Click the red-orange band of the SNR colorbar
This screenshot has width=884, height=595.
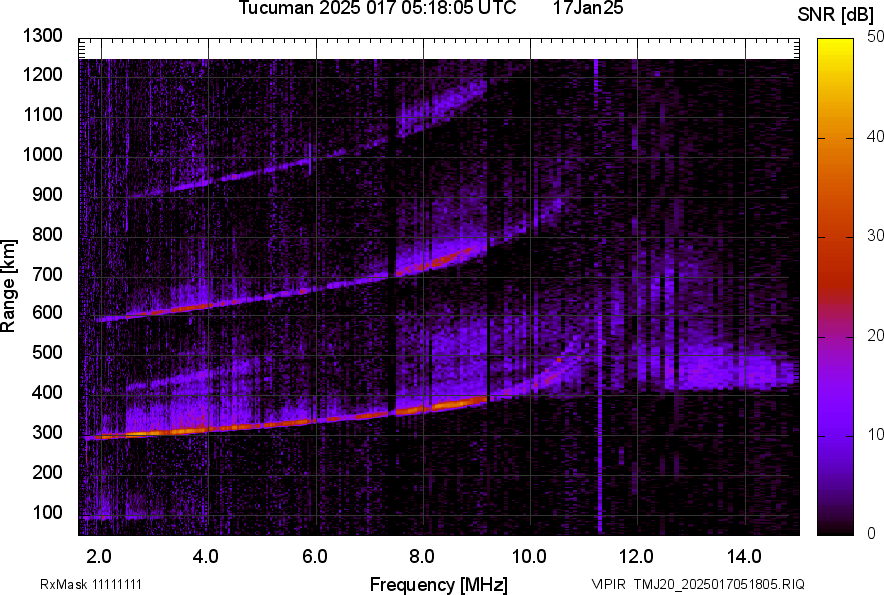click(x=836, y=240)
